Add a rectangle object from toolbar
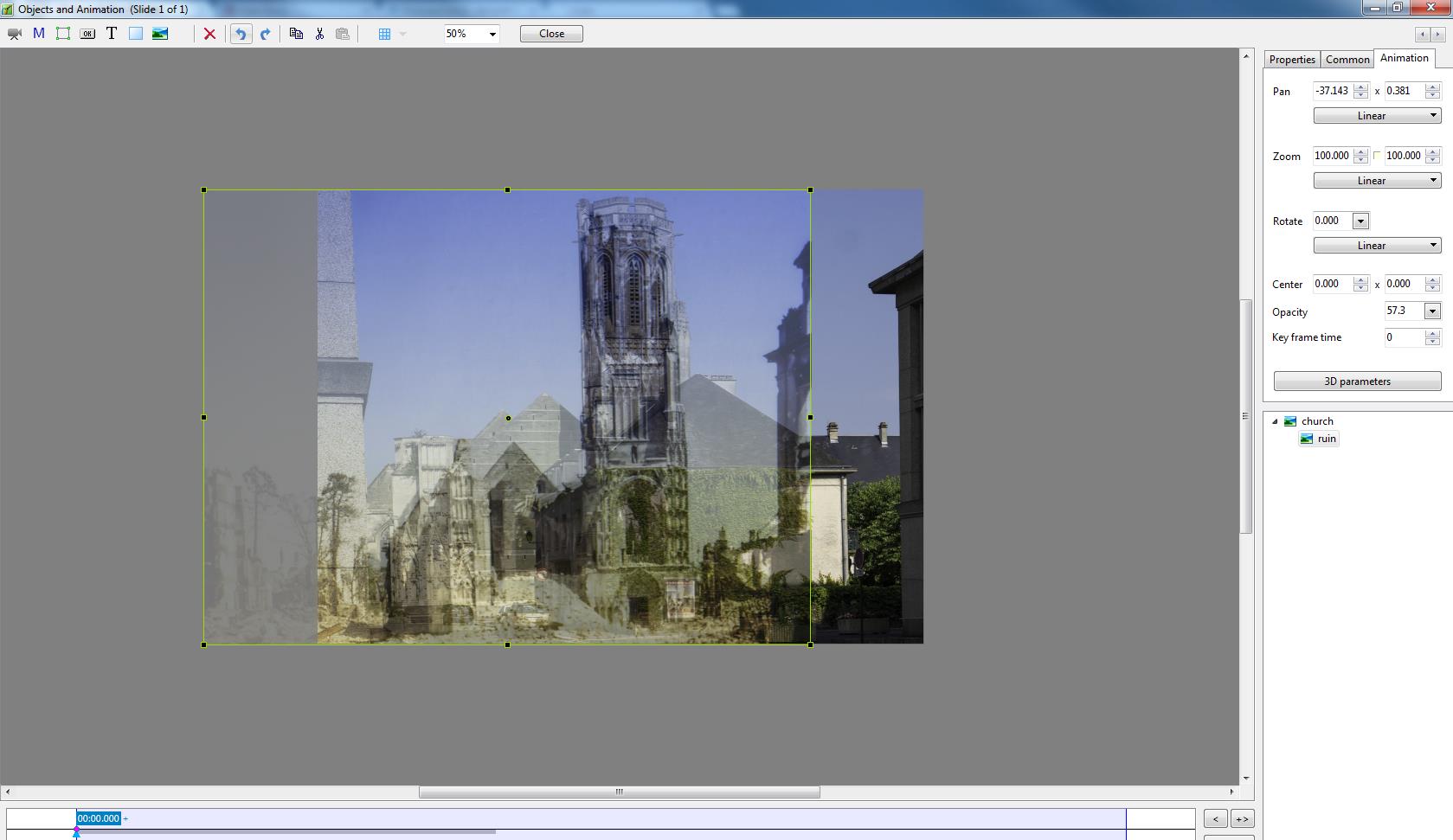1453x840 pixels. (136, 34)
